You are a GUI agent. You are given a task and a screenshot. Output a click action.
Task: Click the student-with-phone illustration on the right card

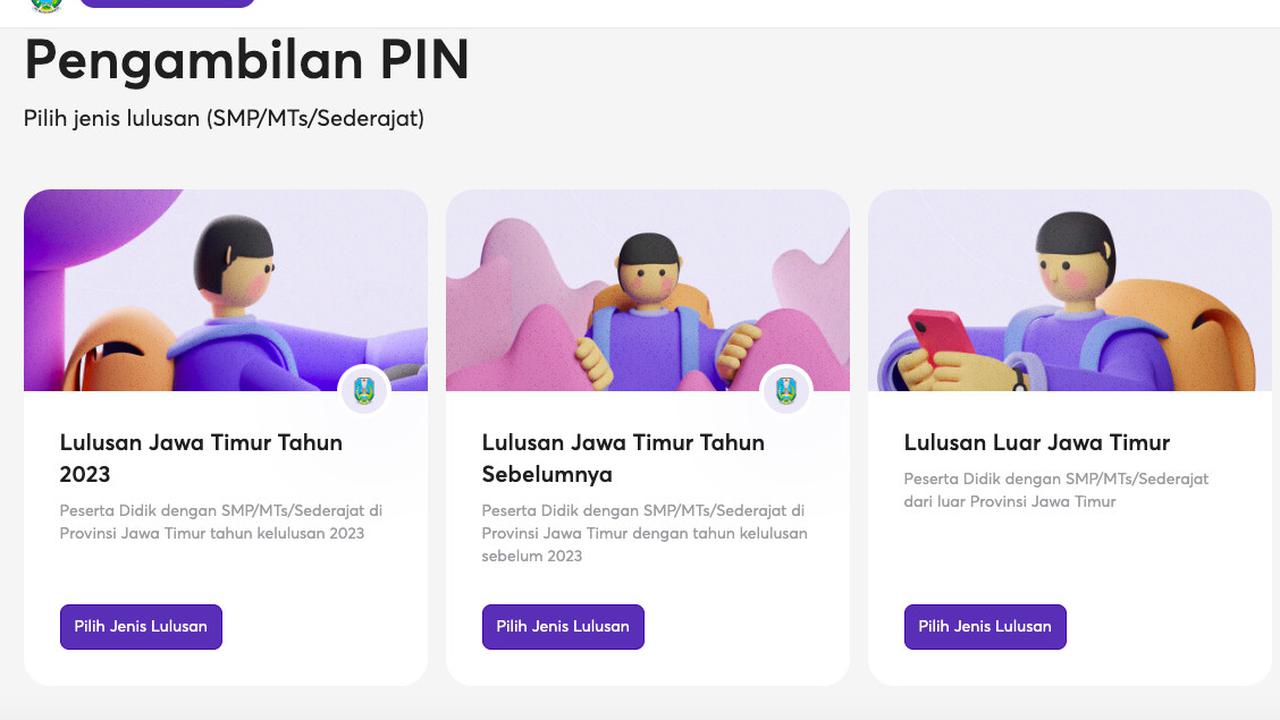pyautogui.click(x=1070, y=290)
